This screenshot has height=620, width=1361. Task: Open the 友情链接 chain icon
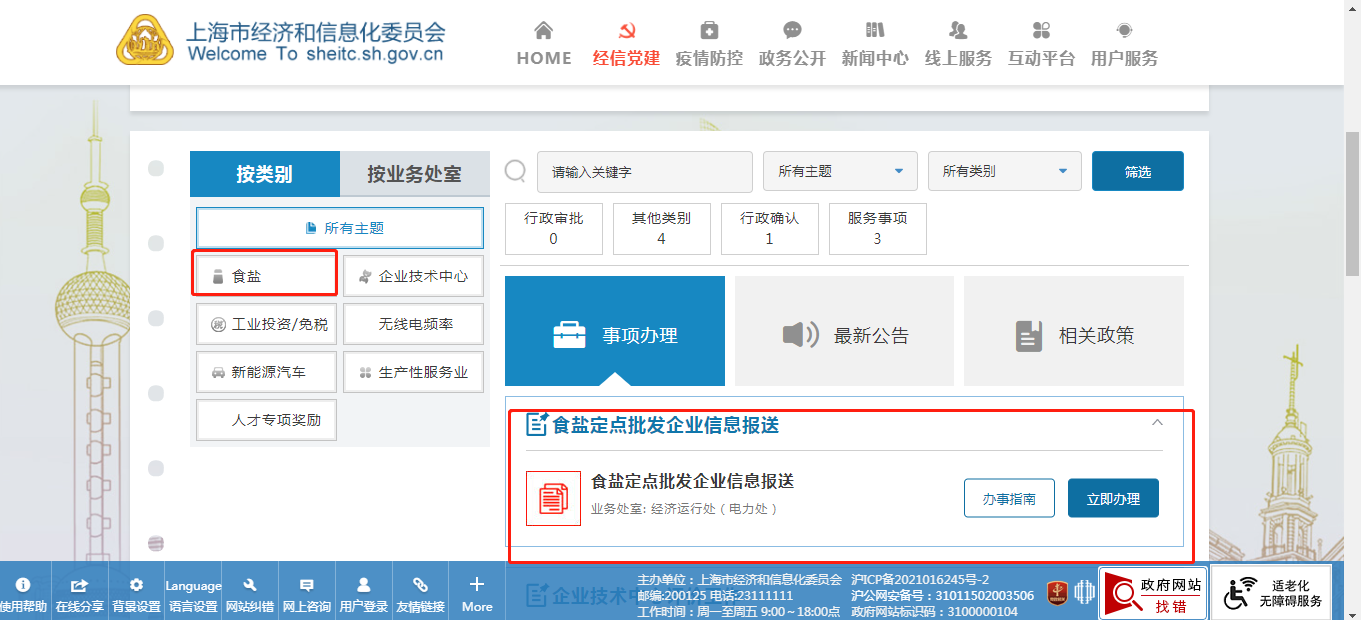(421, 585)
